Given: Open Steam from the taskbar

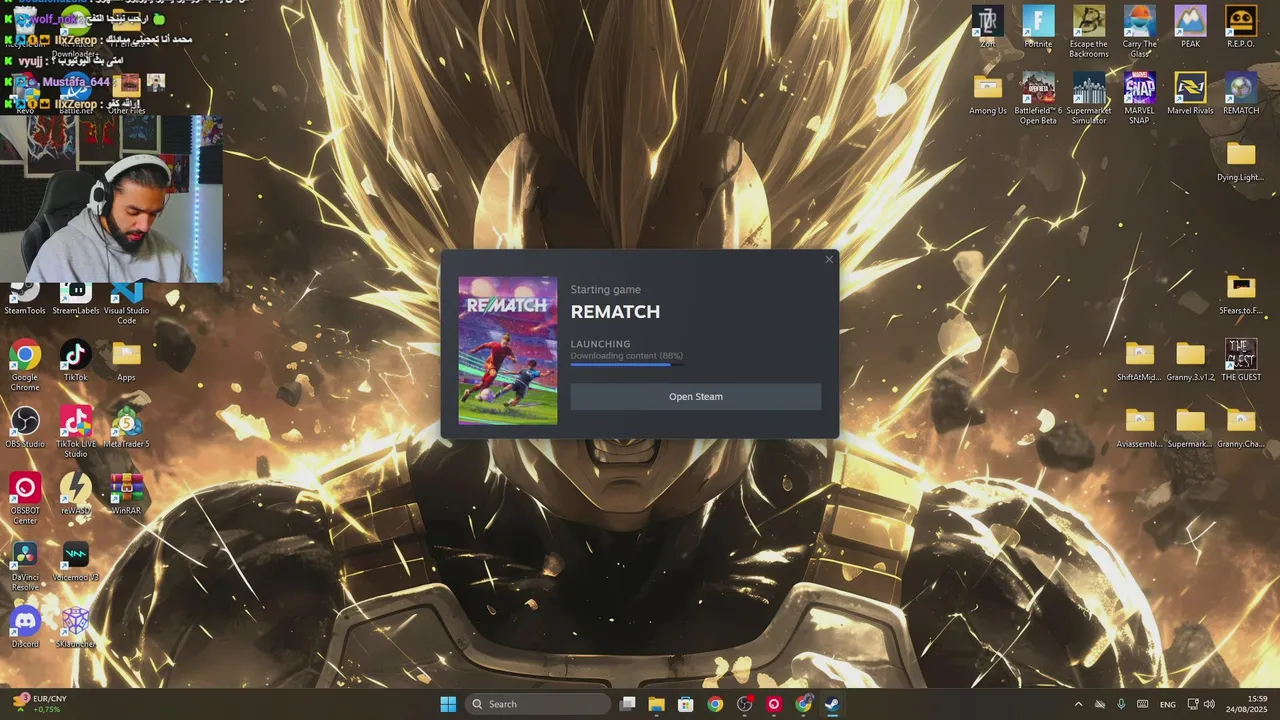Looking at the screenshot, I should pyautogui.click(x=832, y=704).
